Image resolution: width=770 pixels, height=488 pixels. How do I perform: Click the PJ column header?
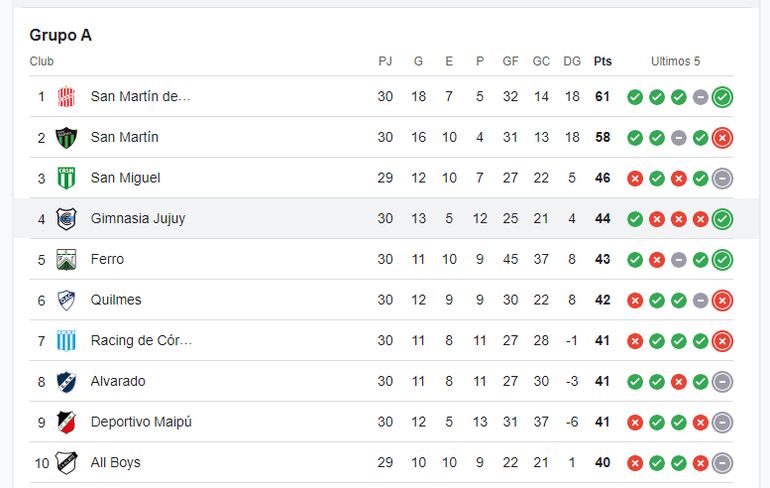coord(385,61)
